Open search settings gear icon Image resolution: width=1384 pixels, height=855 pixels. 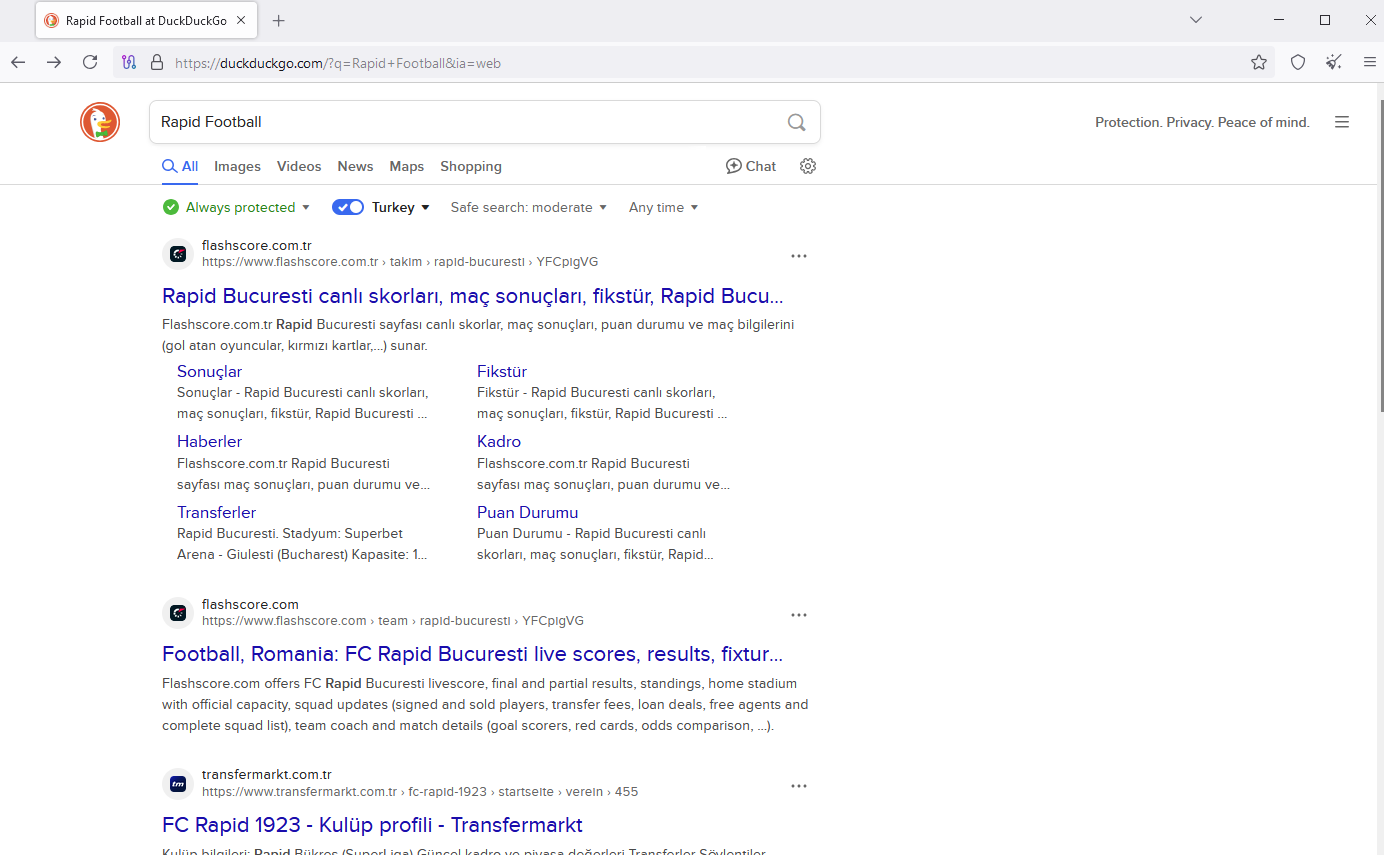(808, 166)
